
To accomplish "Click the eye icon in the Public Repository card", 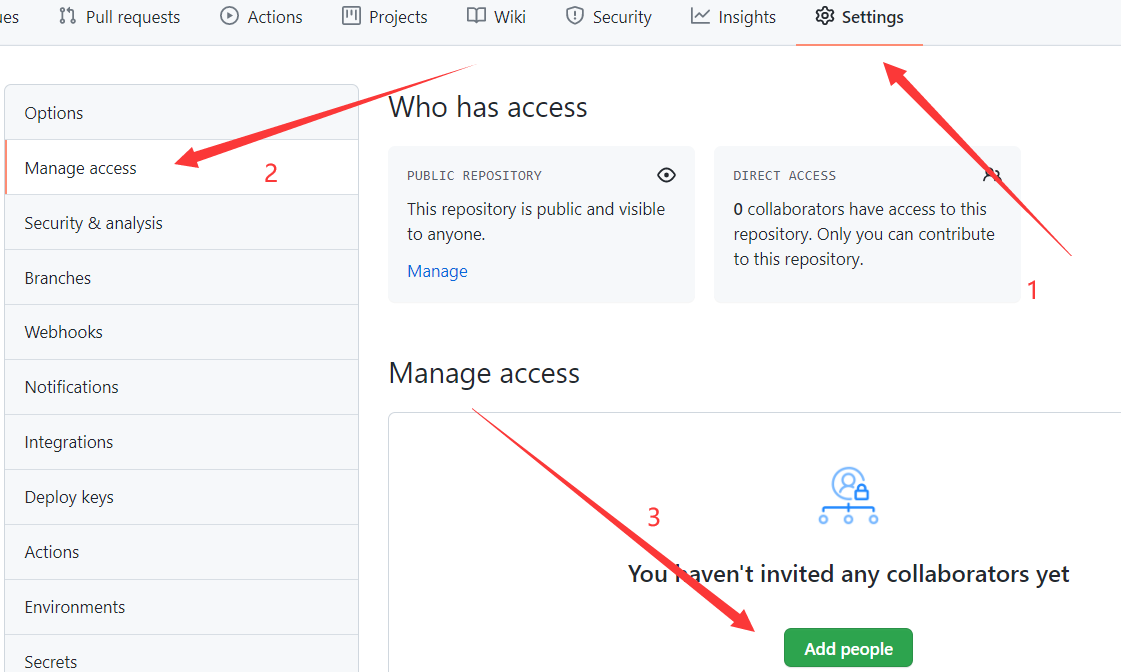I will (666, 175).
